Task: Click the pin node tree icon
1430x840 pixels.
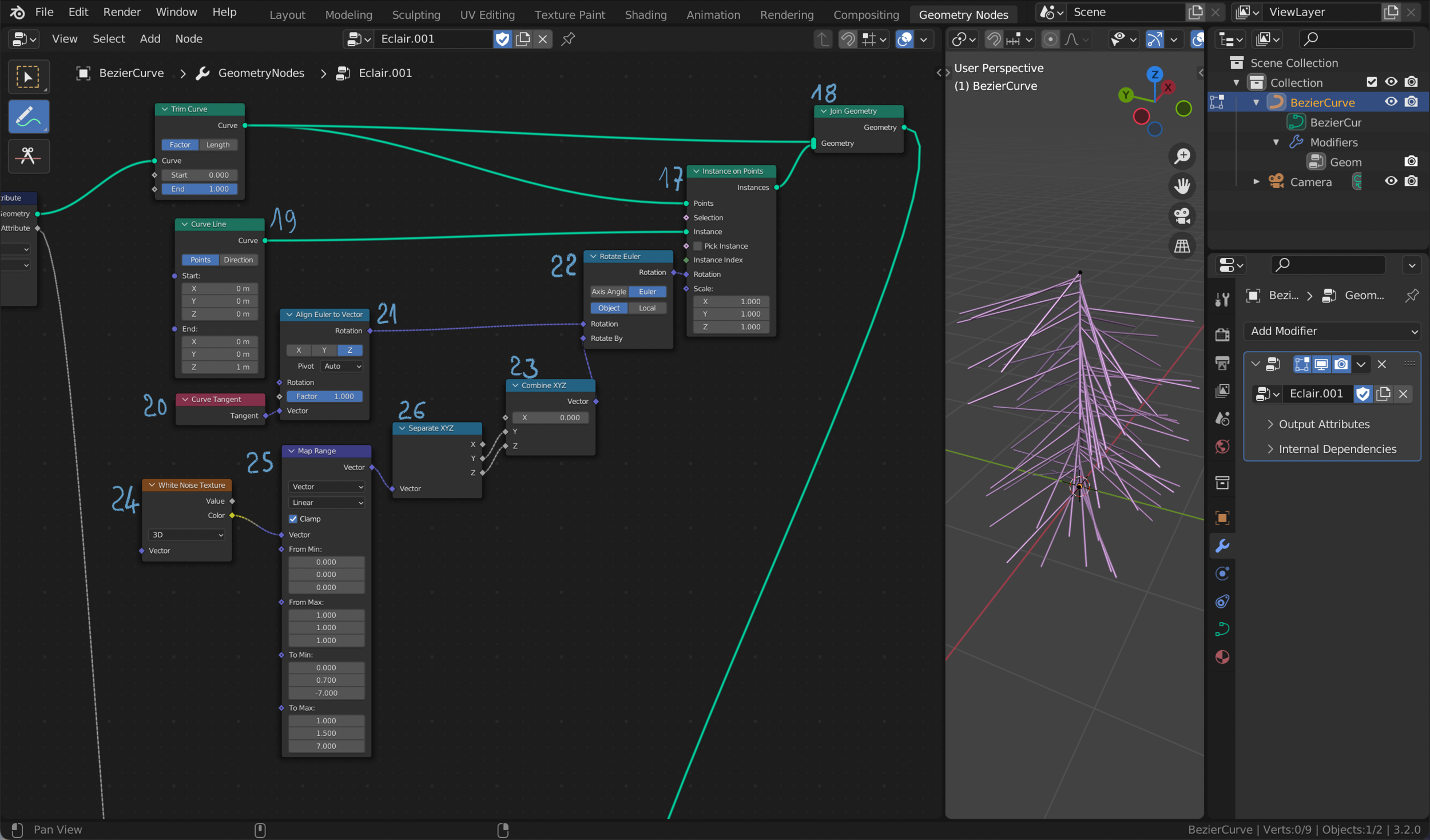Action: click(568, 39)
